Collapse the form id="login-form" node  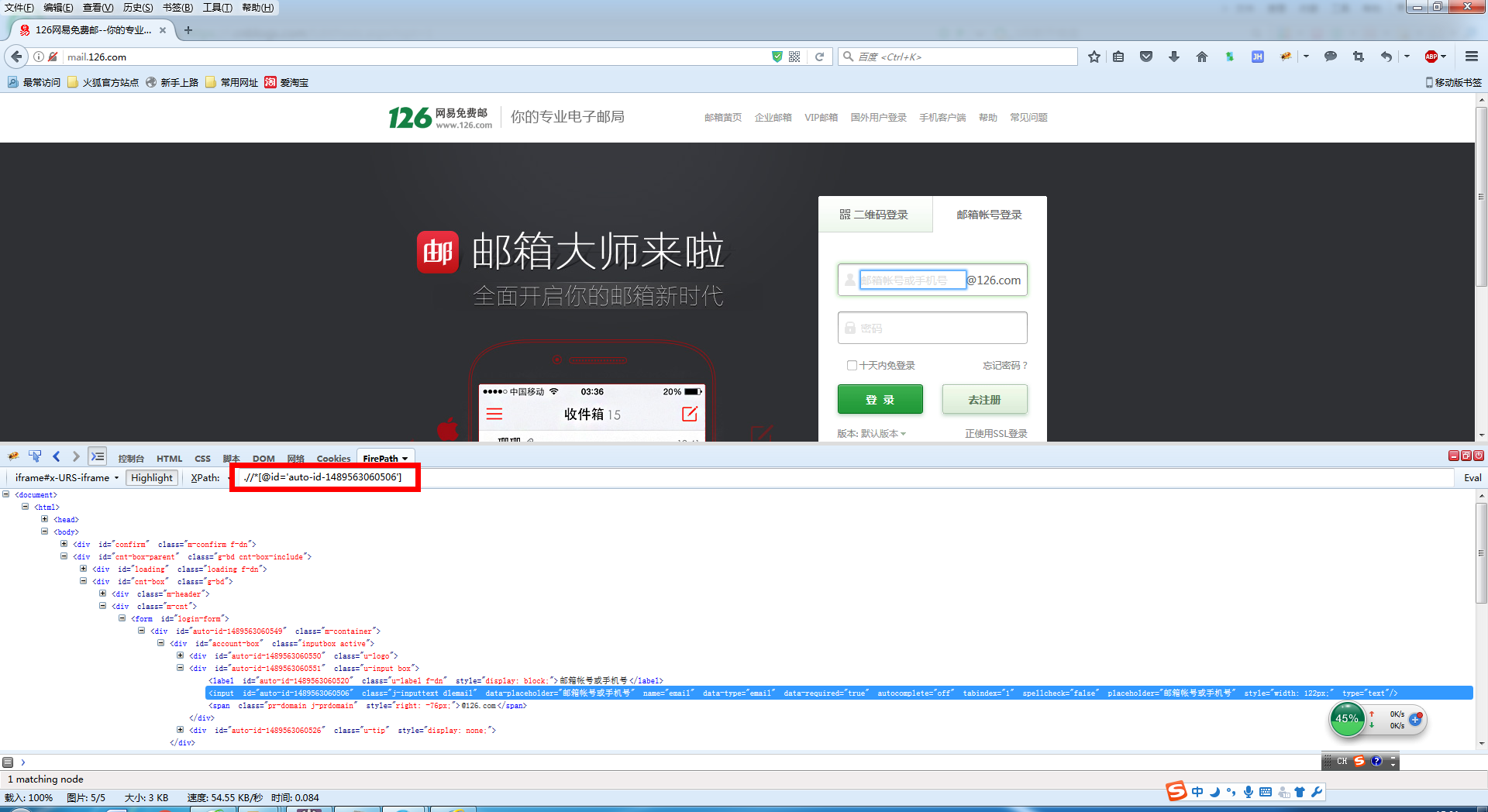click(122, 618)
